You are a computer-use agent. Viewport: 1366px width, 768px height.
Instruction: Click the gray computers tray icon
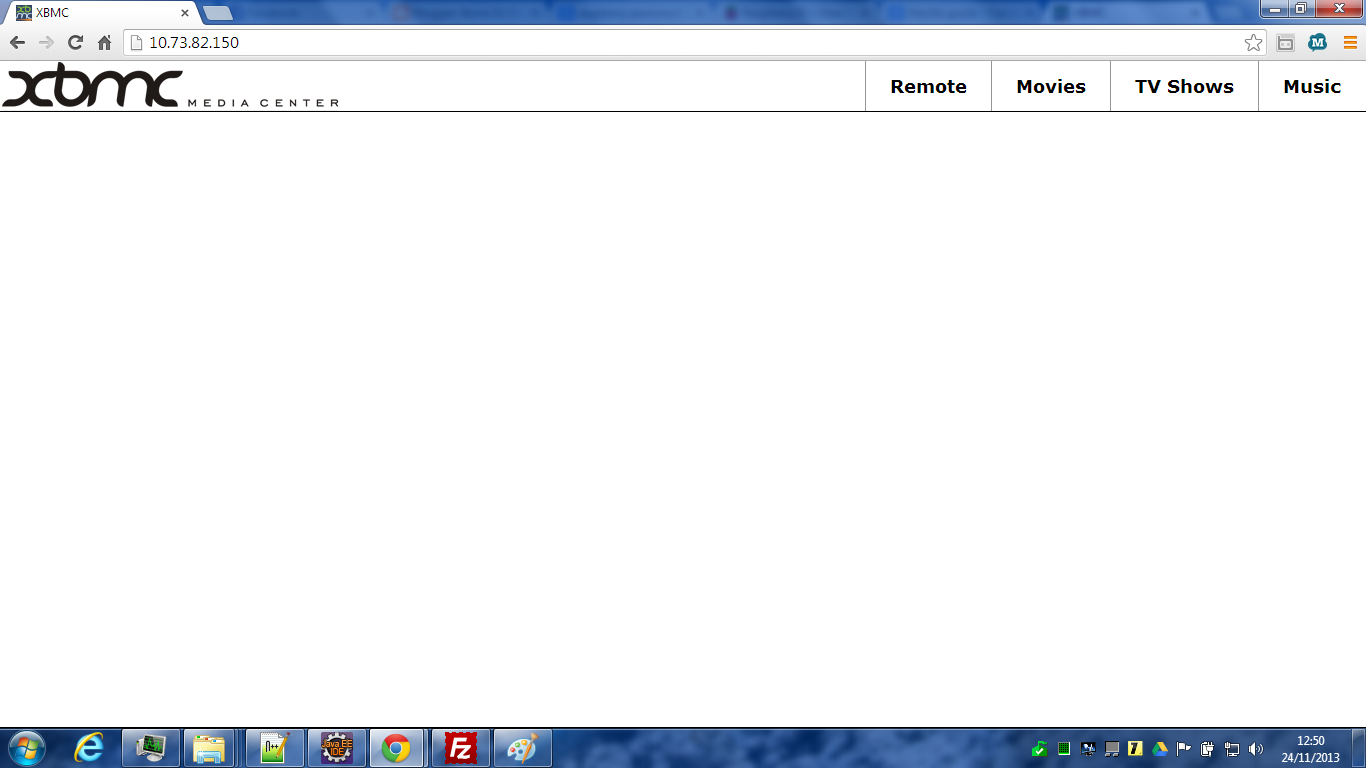tap(1112, 749)
